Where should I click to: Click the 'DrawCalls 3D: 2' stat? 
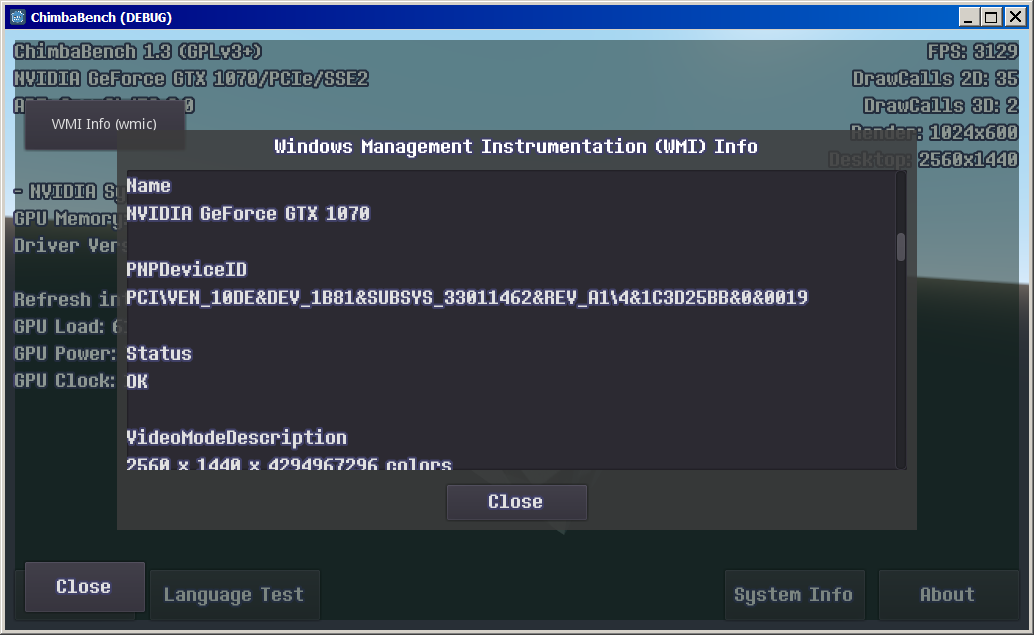(940, 106)
